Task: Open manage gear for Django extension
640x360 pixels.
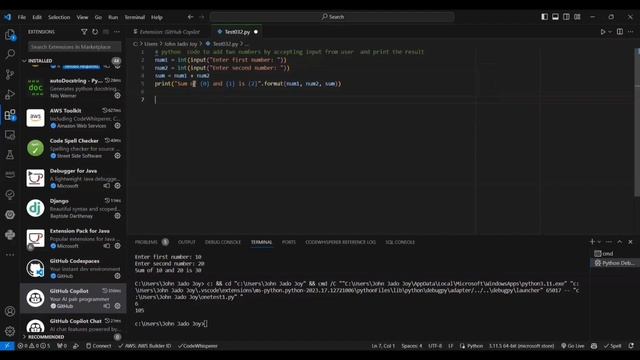Action: click(118, 216)
